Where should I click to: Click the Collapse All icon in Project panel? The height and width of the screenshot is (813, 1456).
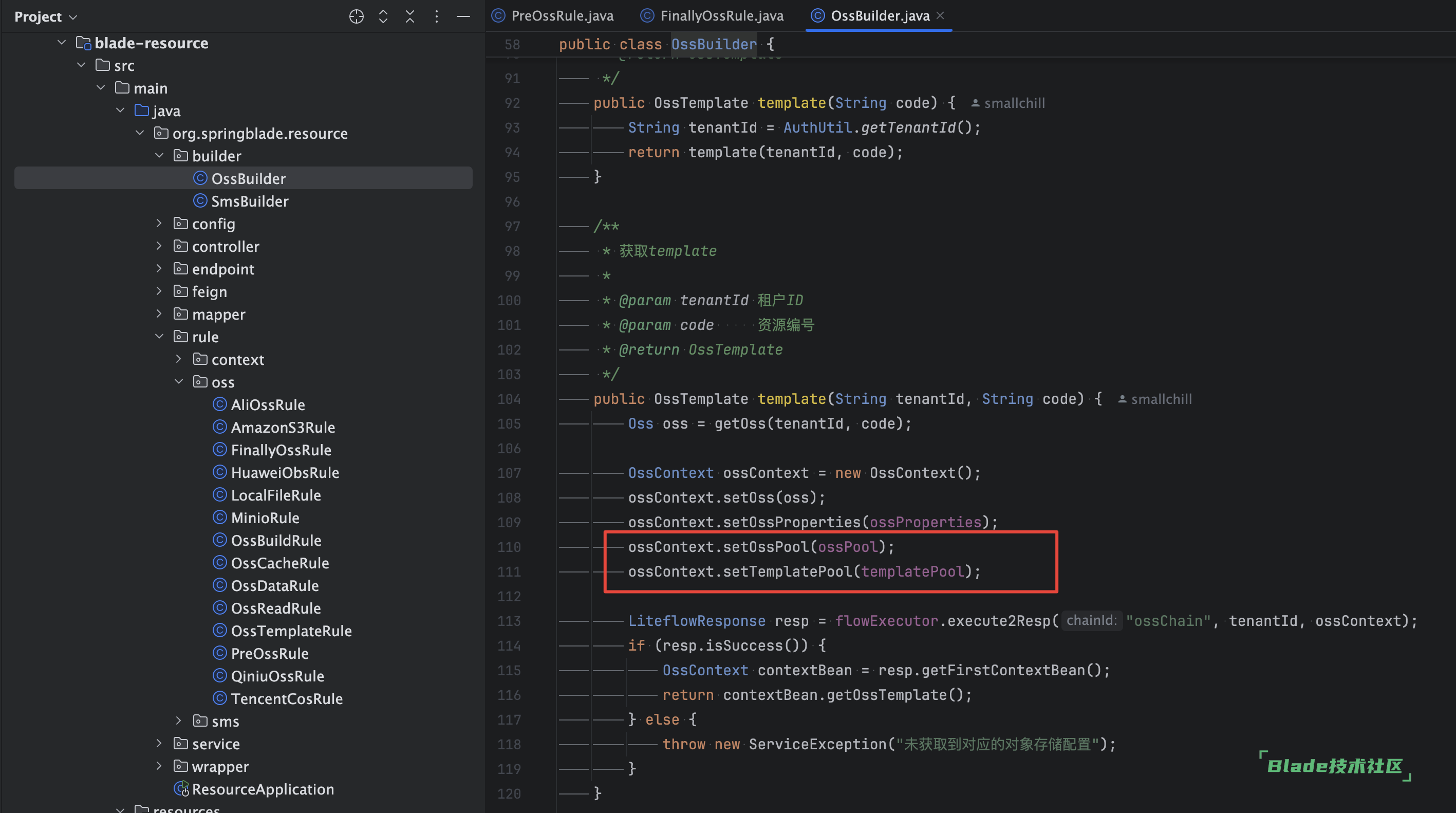pos(410,16)
